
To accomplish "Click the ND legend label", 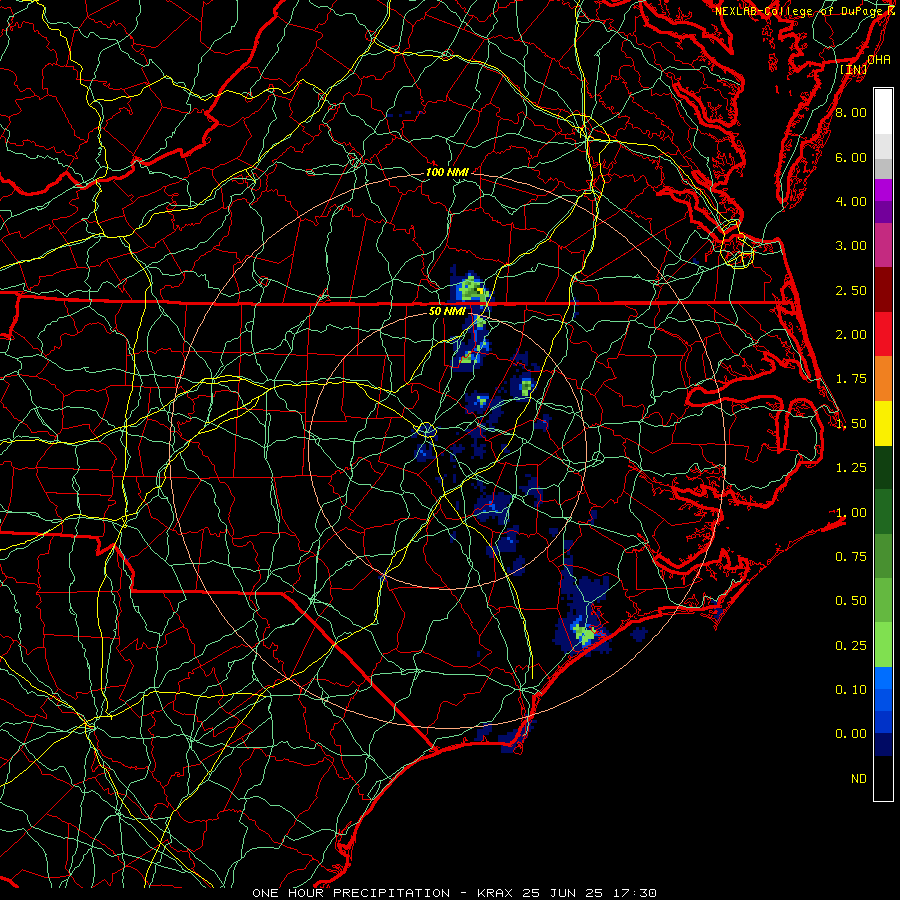I will coord(859,779).
